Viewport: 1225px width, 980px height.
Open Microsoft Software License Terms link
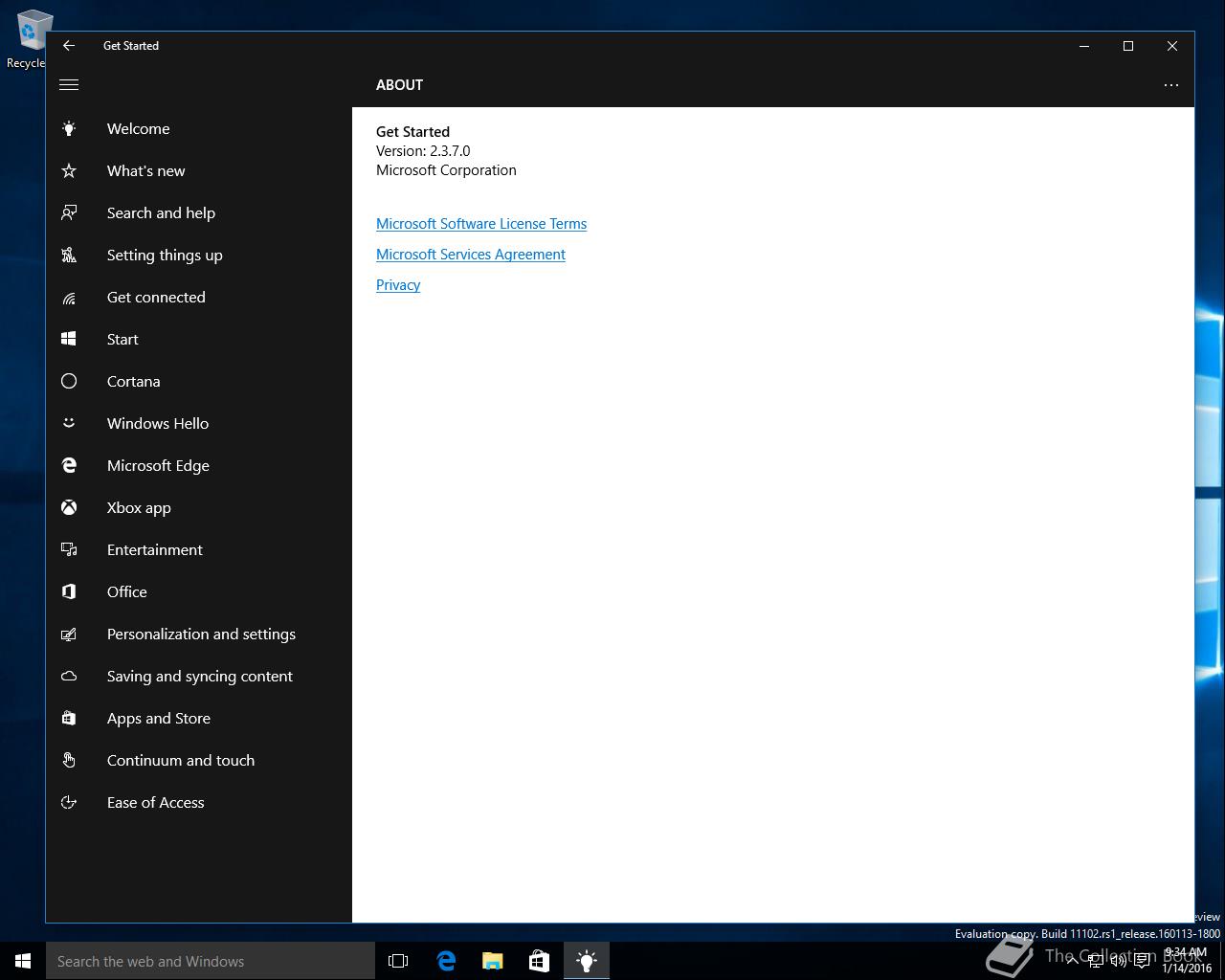(x=481, y=224)
